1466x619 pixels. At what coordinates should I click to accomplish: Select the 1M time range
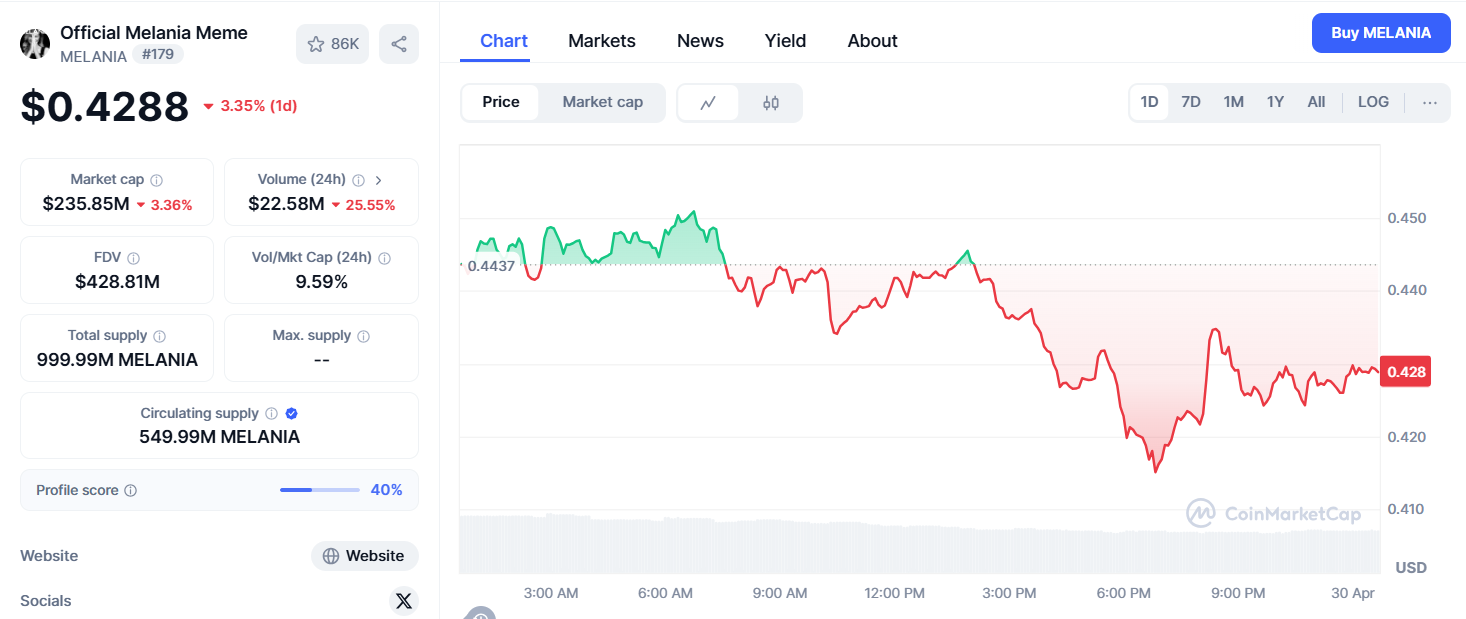[x=1233, y=102]
